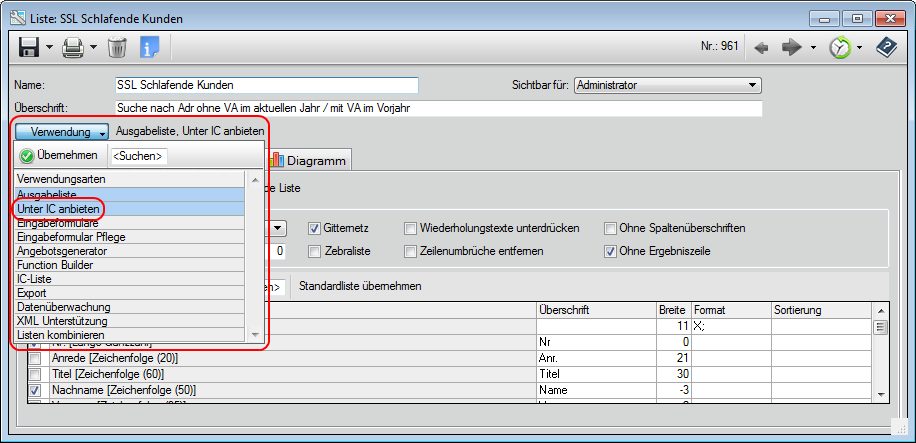Click scroll up arrow in usage list
Image resolution: width=916 pixels, height=443 pixels.
254,179
